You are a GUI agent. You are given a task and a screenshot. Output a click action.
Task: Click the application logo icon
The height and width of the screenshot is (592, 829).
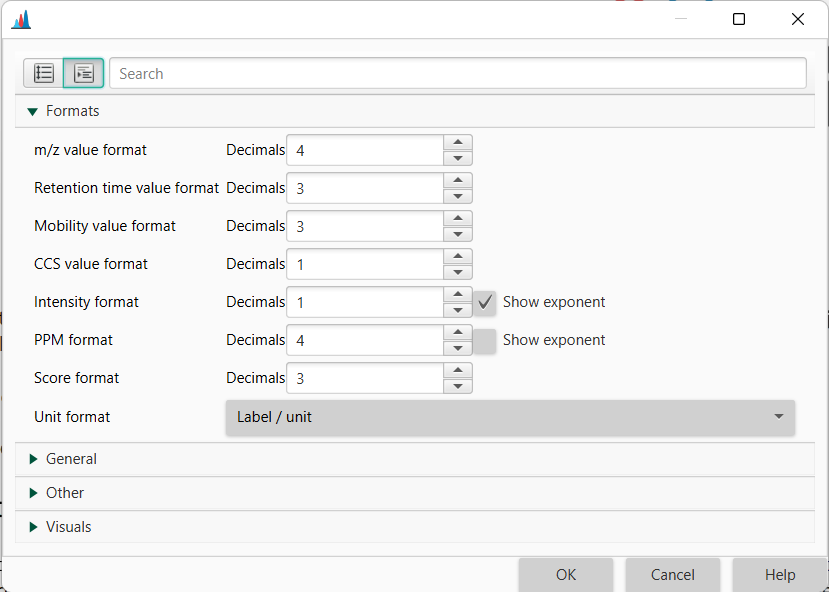click(21, 17)
